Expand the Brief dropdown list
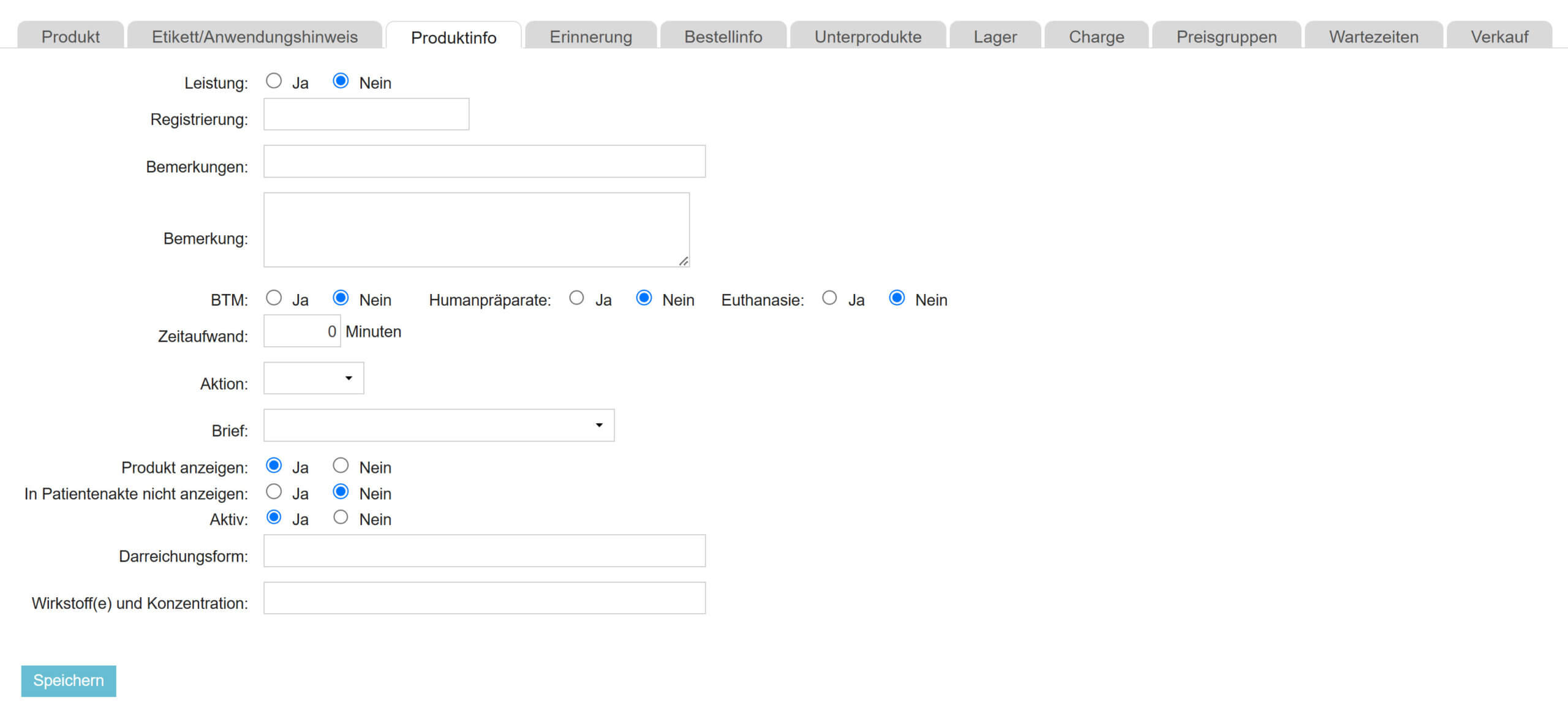1568x713 pixels. pos(439,425)
